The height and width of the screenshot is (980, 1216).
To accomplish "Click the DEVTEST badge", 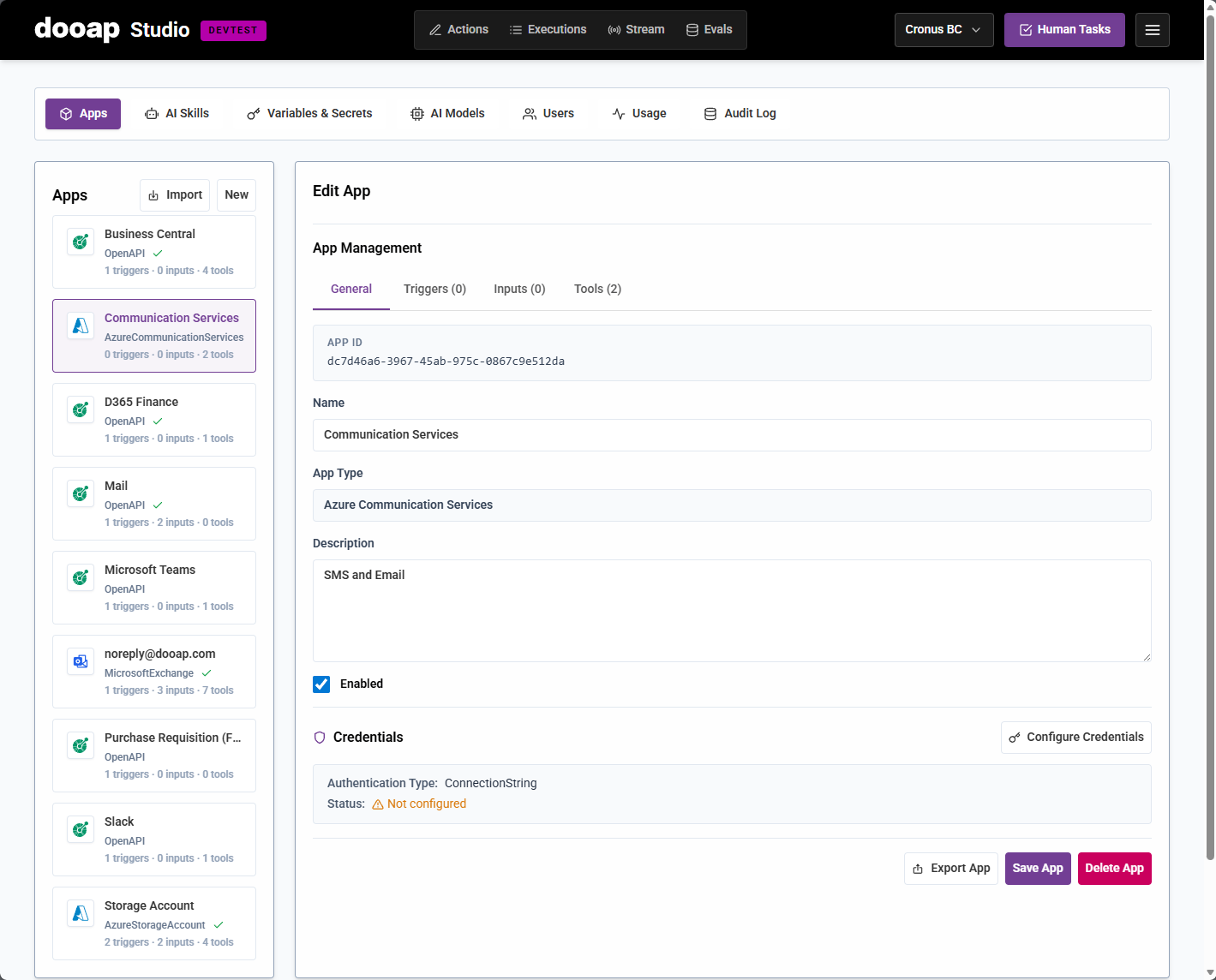I will click(234, 31).
